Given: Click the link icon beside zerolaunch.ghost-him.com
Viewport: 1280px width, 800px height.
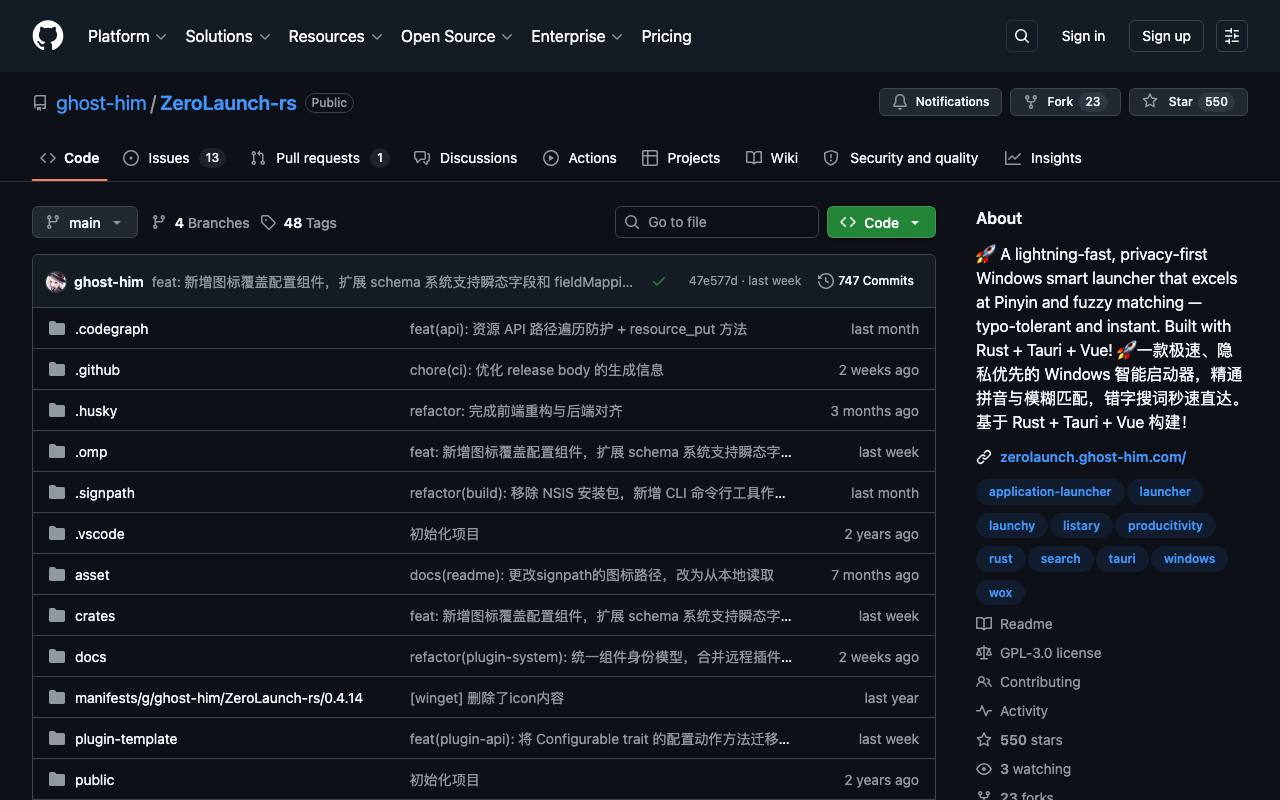Looking at the screenshot, I should (x=984, y=457).
